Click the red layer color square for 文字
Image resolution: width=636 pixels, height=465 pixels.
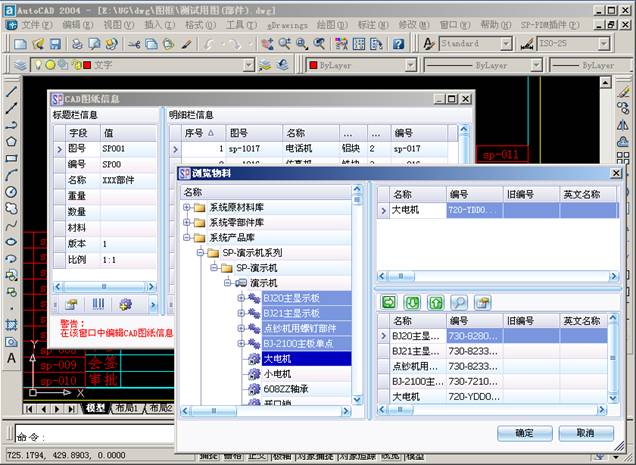click(x=87, y=65)
